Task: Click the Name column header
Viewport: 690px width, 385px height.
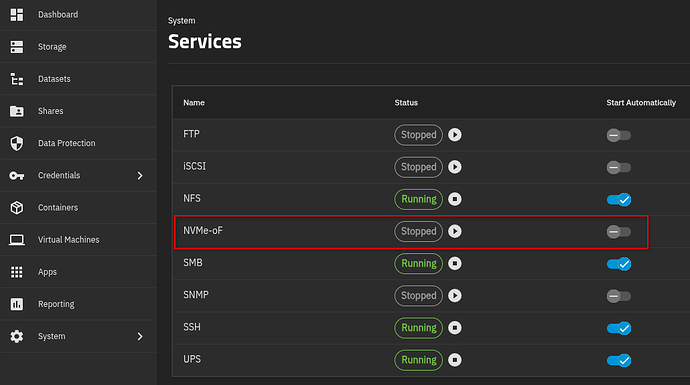Action: point(194,103)
